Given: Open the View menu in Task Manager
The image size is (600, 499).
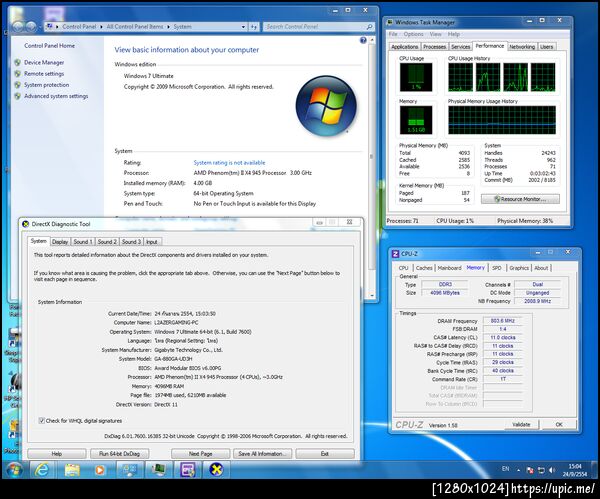Looking at the screenshot, I should click(x=435, y=34).
